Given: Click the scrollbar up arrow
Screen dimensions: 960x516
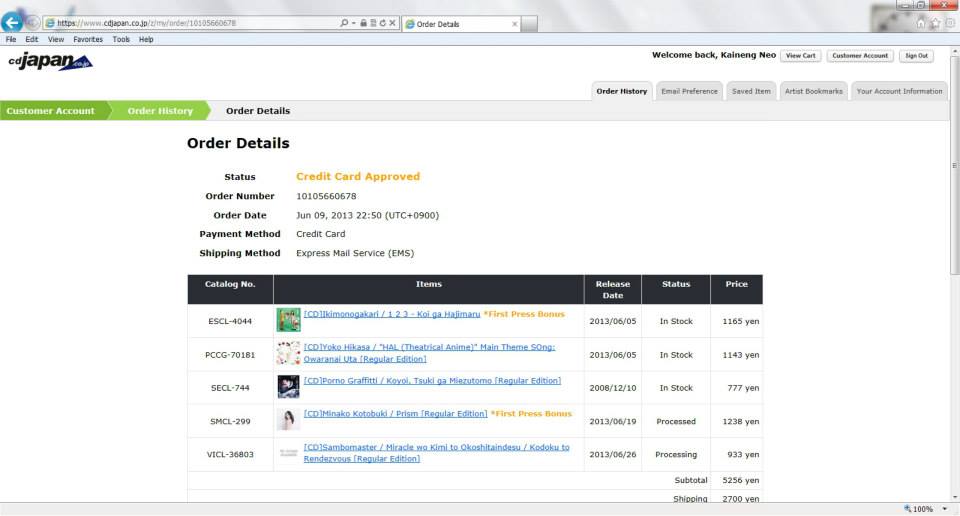Looking at the screenshot, I should [954, 52].
